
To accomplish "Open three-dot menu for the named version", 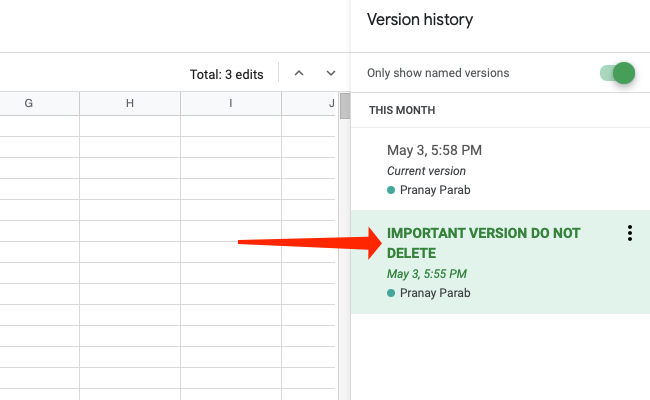I will pyautogui.click(x=629, y=233).
